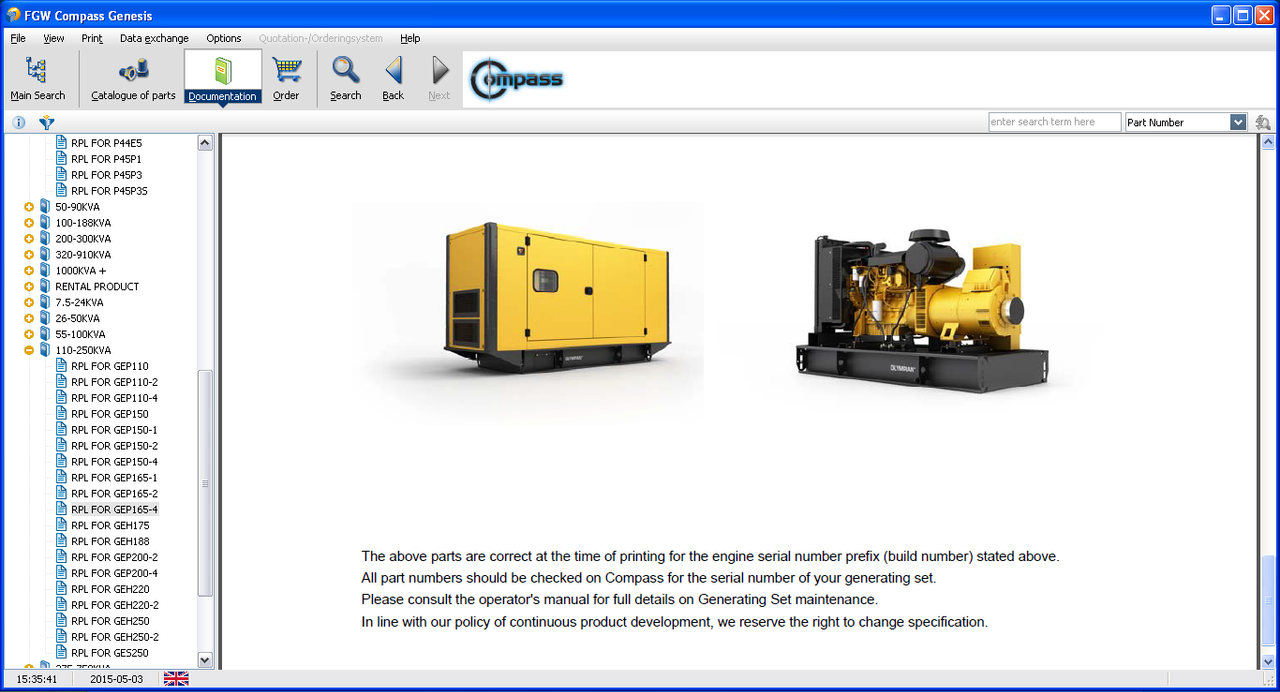The height and width of the screenshot is (692, 1280).
Task: Click tree panel scroll up arrow
Action: pyautogui.click(x=205, y=143)
